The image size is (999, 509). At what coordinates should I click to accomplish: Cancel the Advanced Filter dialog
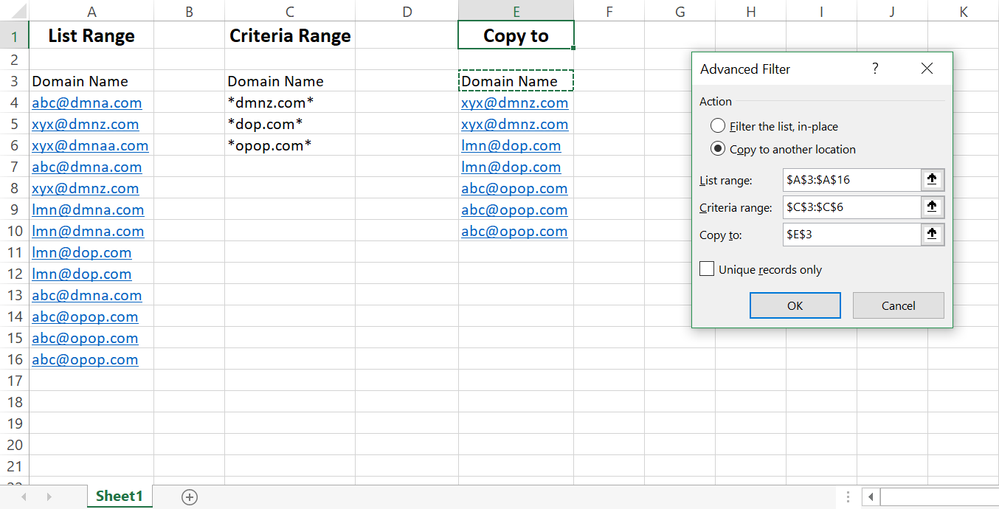click(x=898, y=306)
